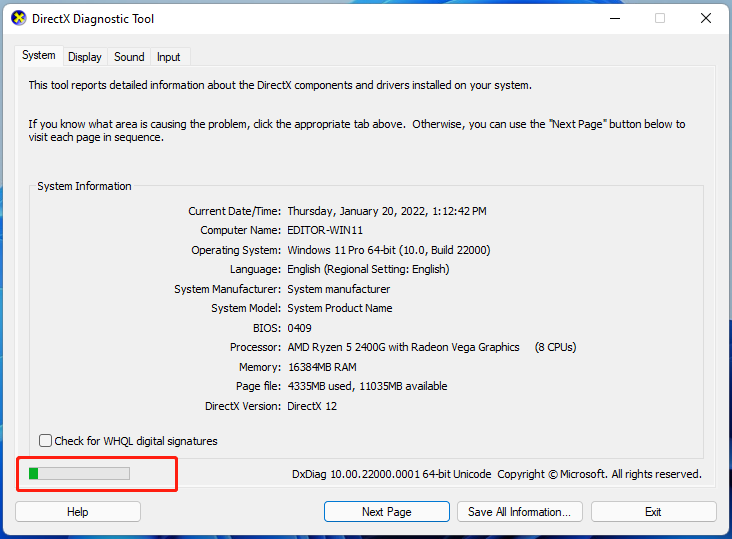
Task: Click the System manufacturer value
Action: coord(338,289)
